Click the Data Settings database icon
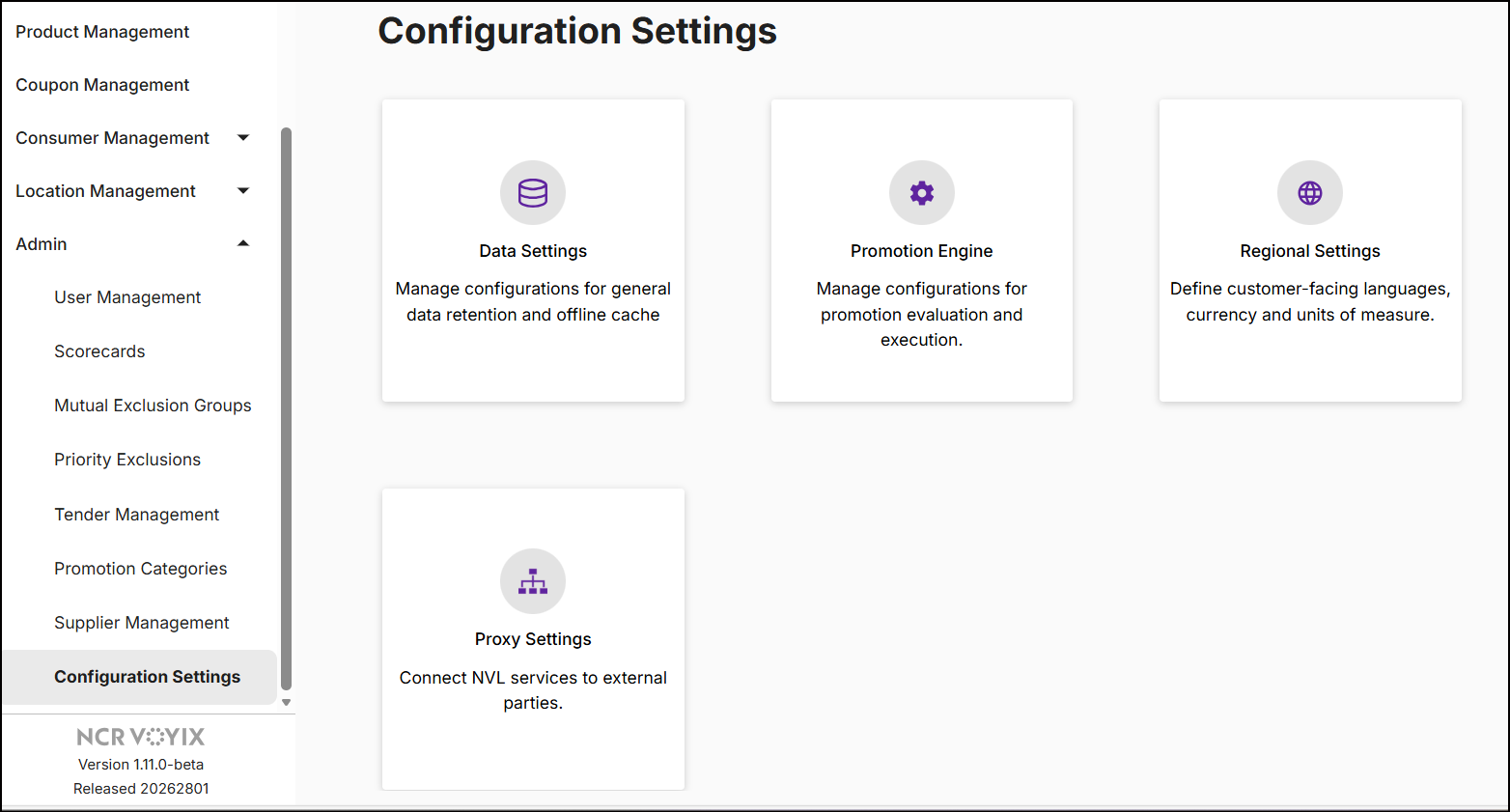This screenshot has width=1510, height=812. pyautogui.click(x=532, y=192)
